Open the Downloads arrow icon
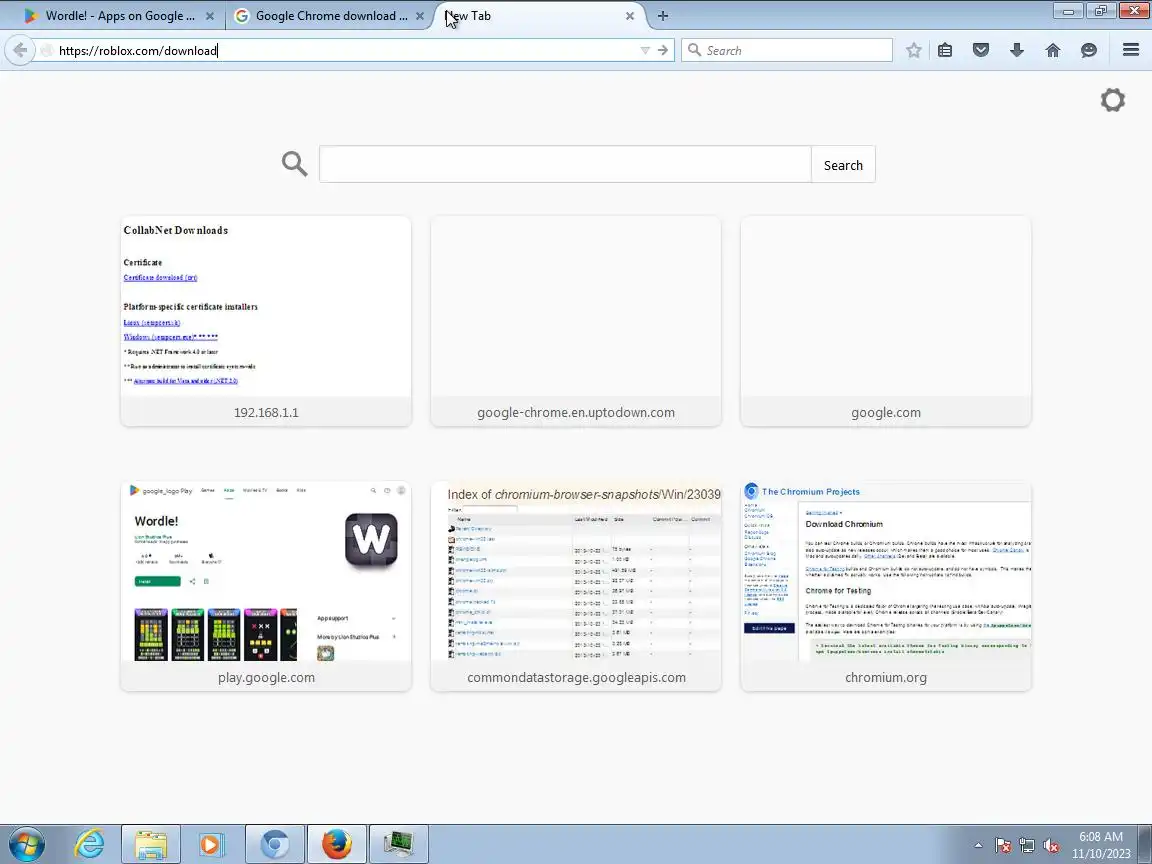Viewport: 1152px width, 864px height. [x=1017, y=50]
